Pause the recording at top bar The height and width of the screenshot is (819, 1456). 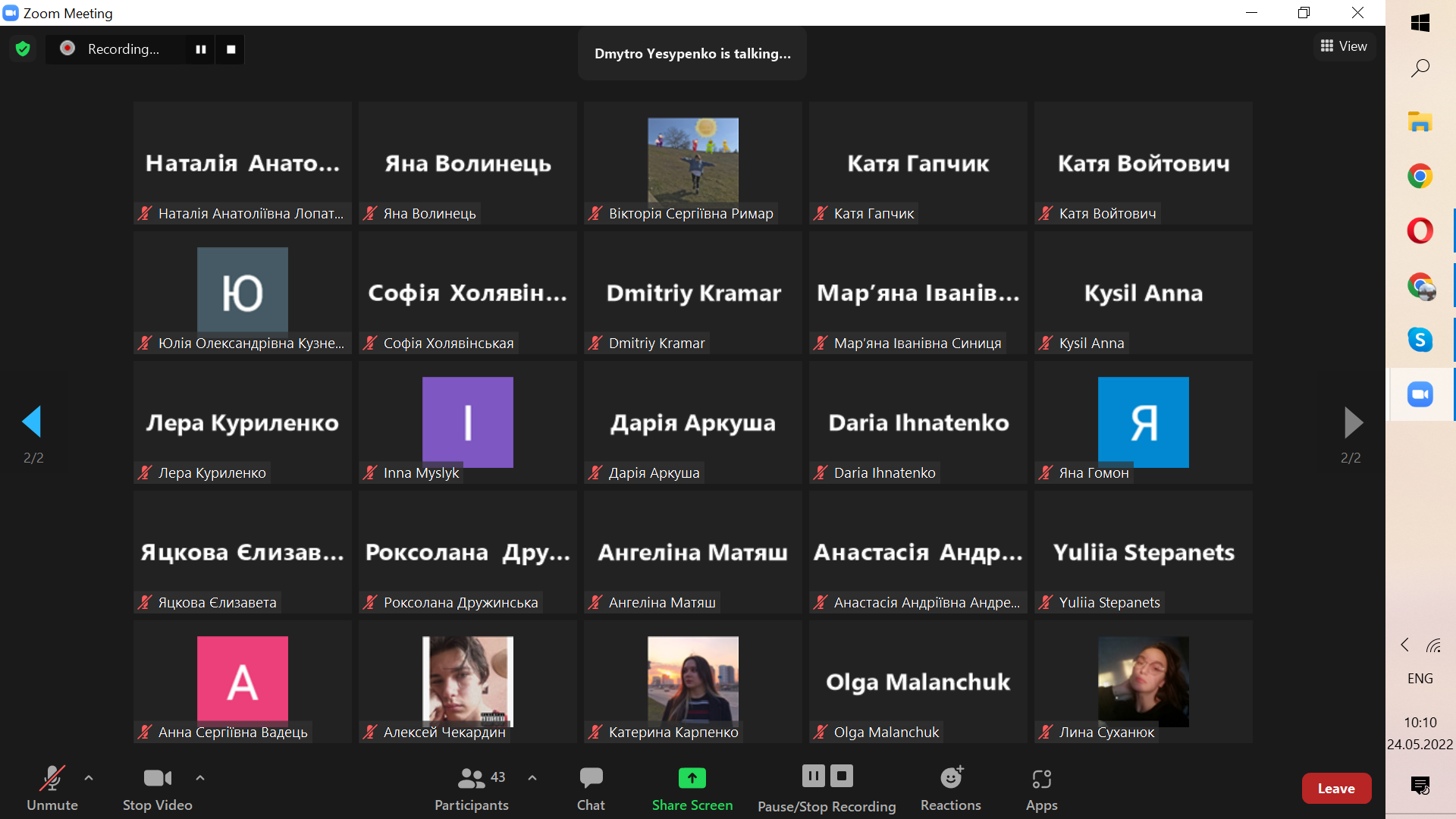coord(201,49)
